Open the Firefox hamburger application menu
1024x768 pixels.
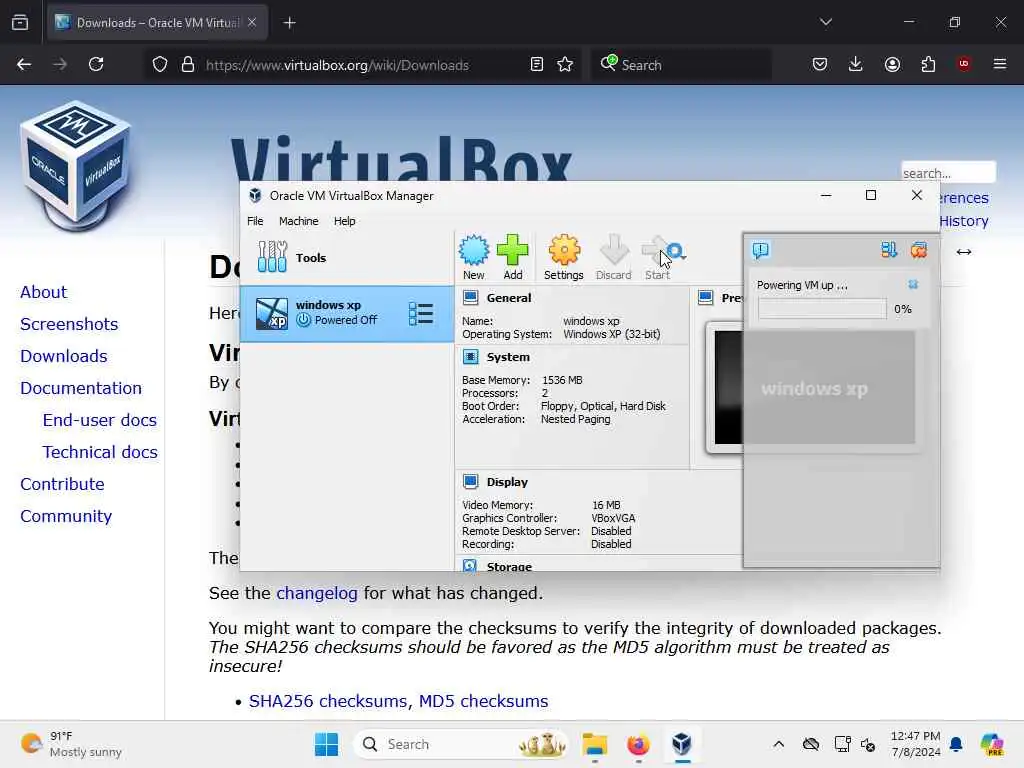1000,64
